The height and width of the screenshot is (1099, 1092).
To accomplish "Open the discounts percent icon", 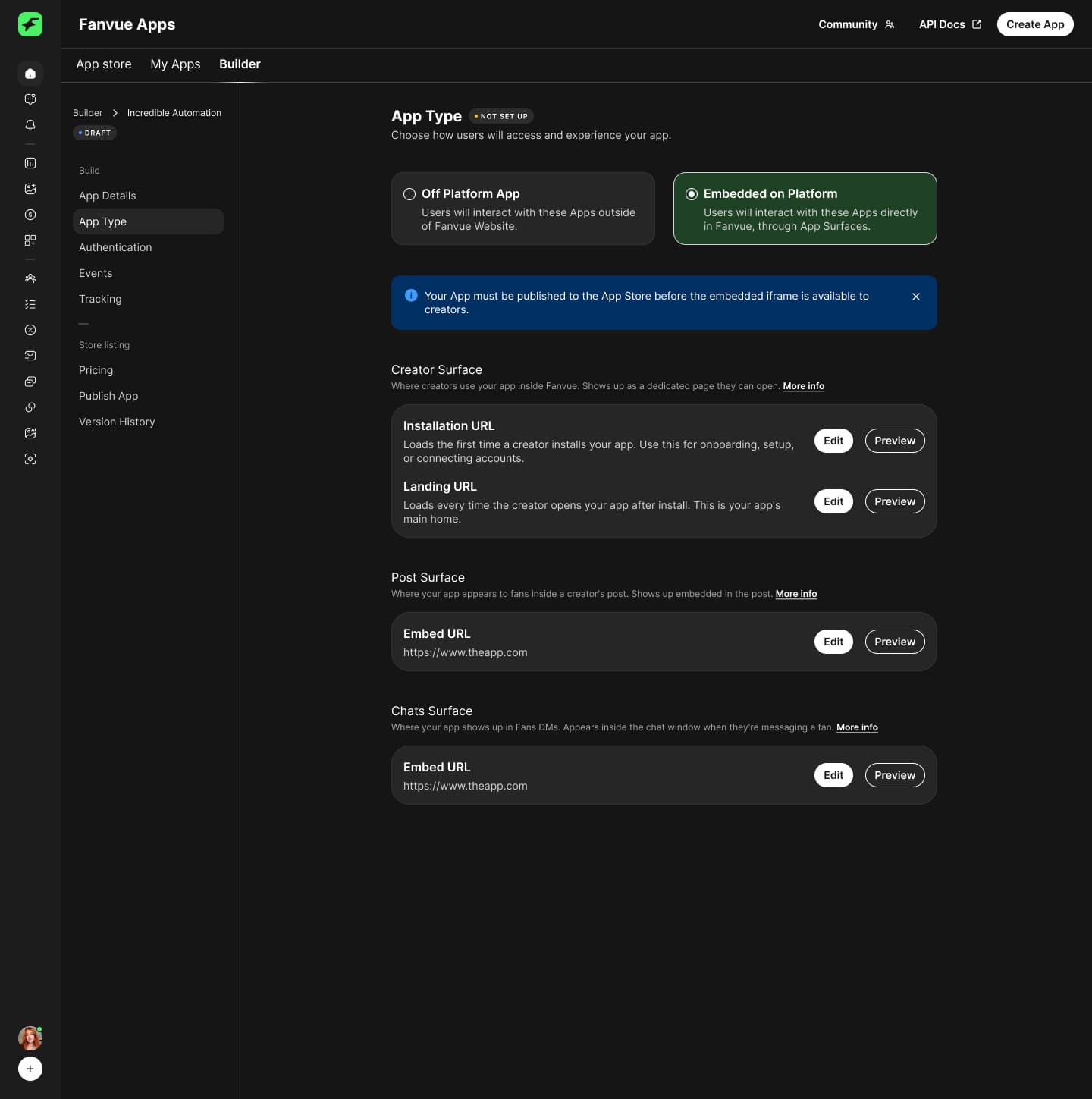I will pyautogui.click(x=30, y=330).
